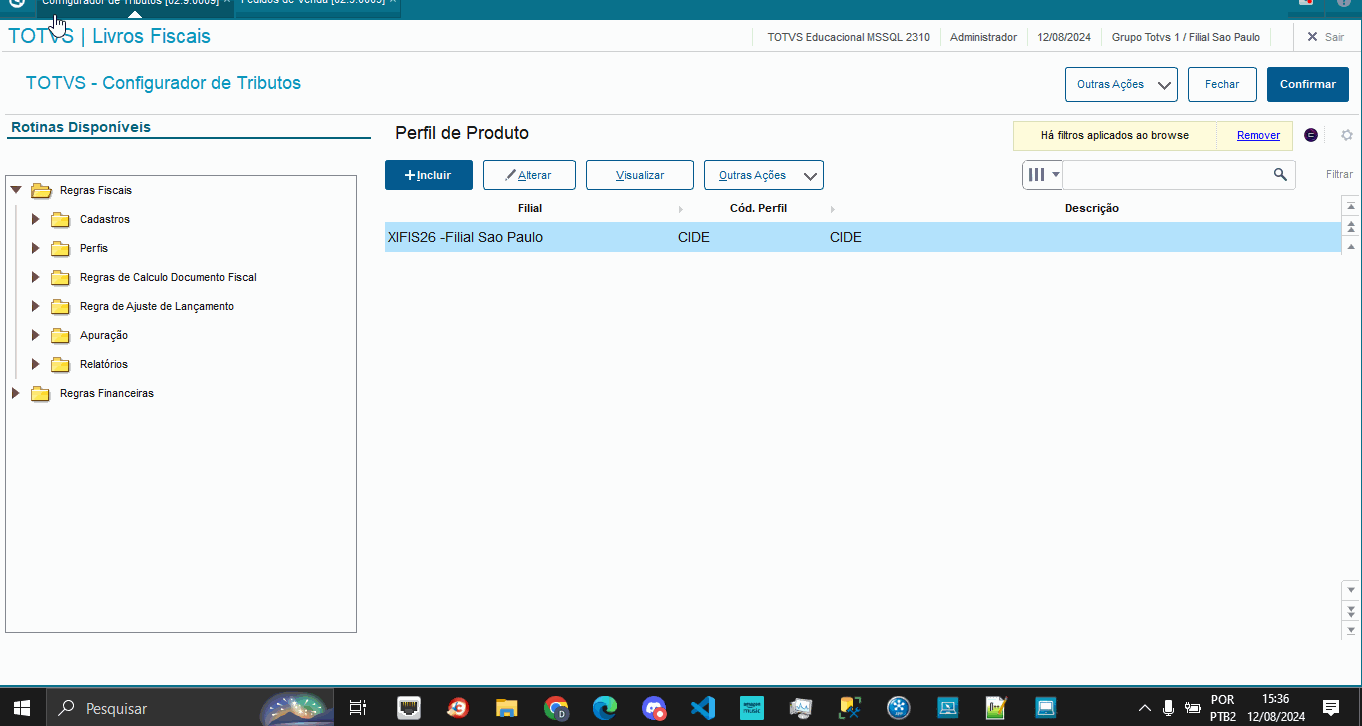
Task: Sort by the Descrição column header
Action: pos(1091,208)
